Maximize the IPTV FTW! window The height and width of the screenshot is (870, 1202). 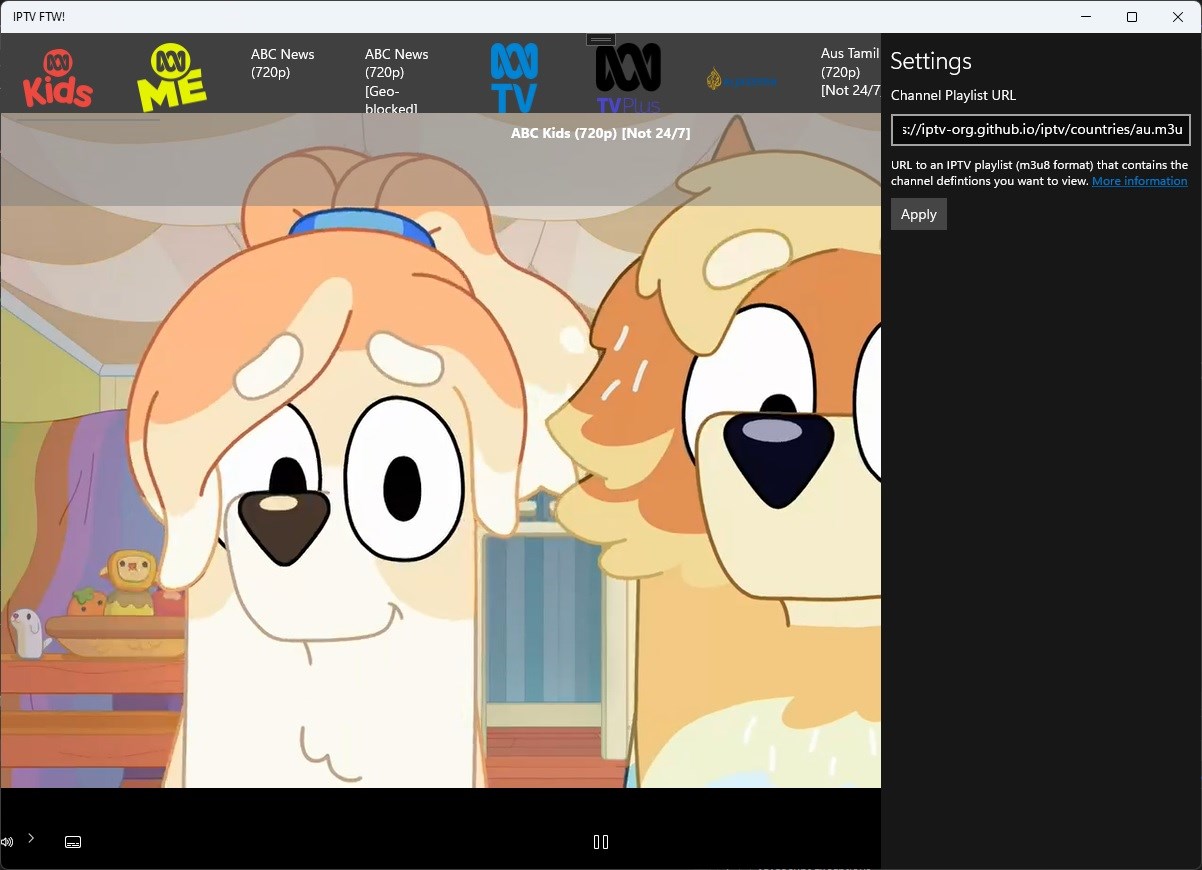click(x=1132, y=17)
